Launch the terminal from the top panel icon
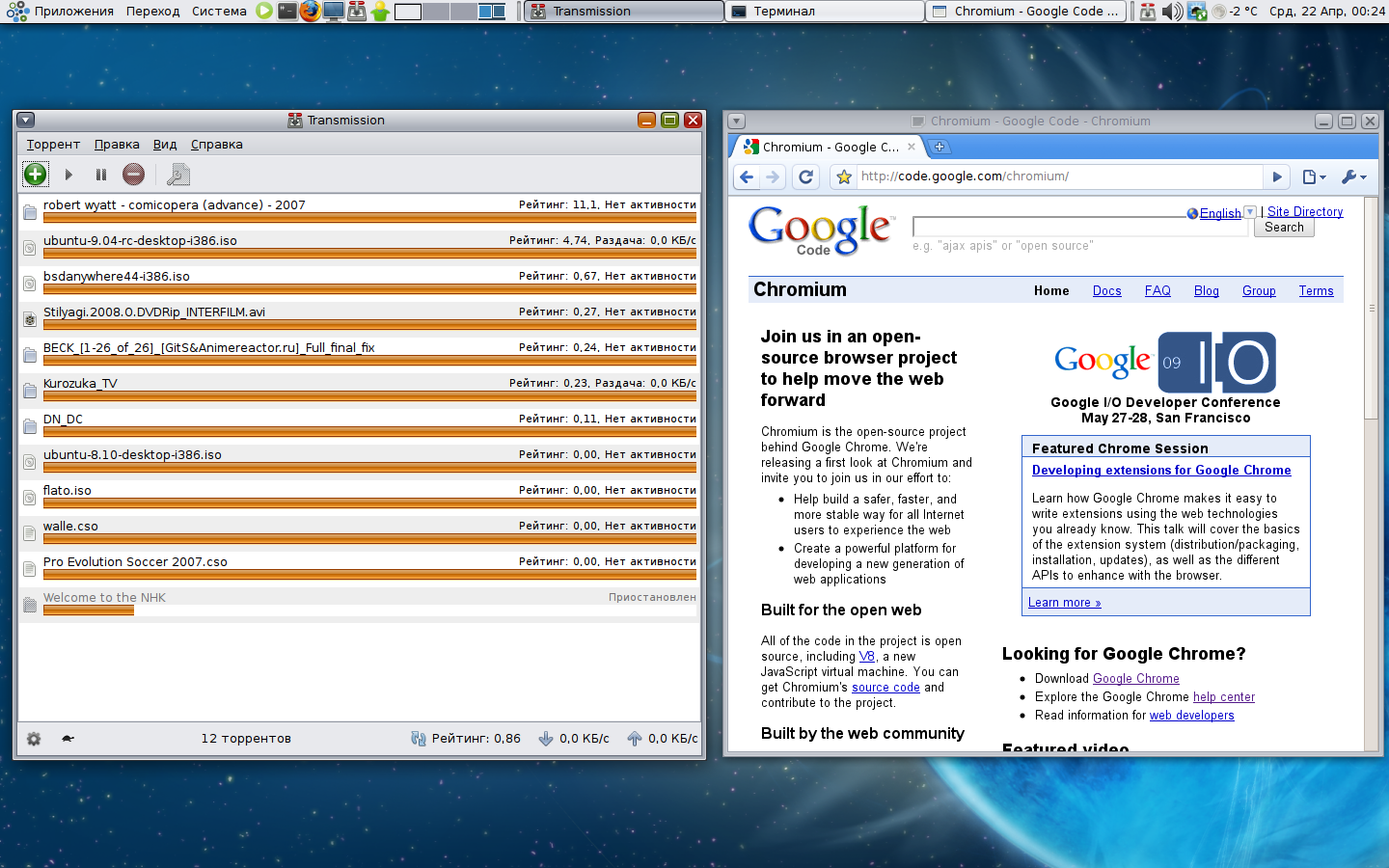 coord(287,12)
